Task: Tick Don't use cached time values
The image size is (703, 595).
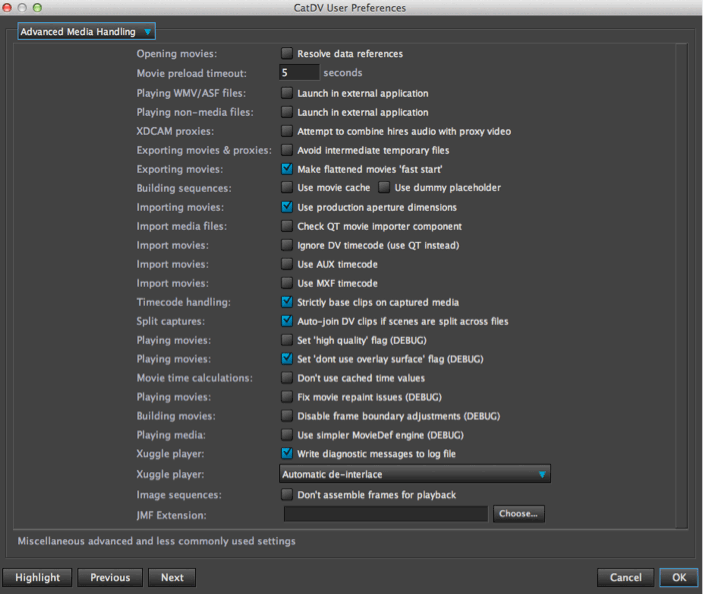Action: point(287,378)
